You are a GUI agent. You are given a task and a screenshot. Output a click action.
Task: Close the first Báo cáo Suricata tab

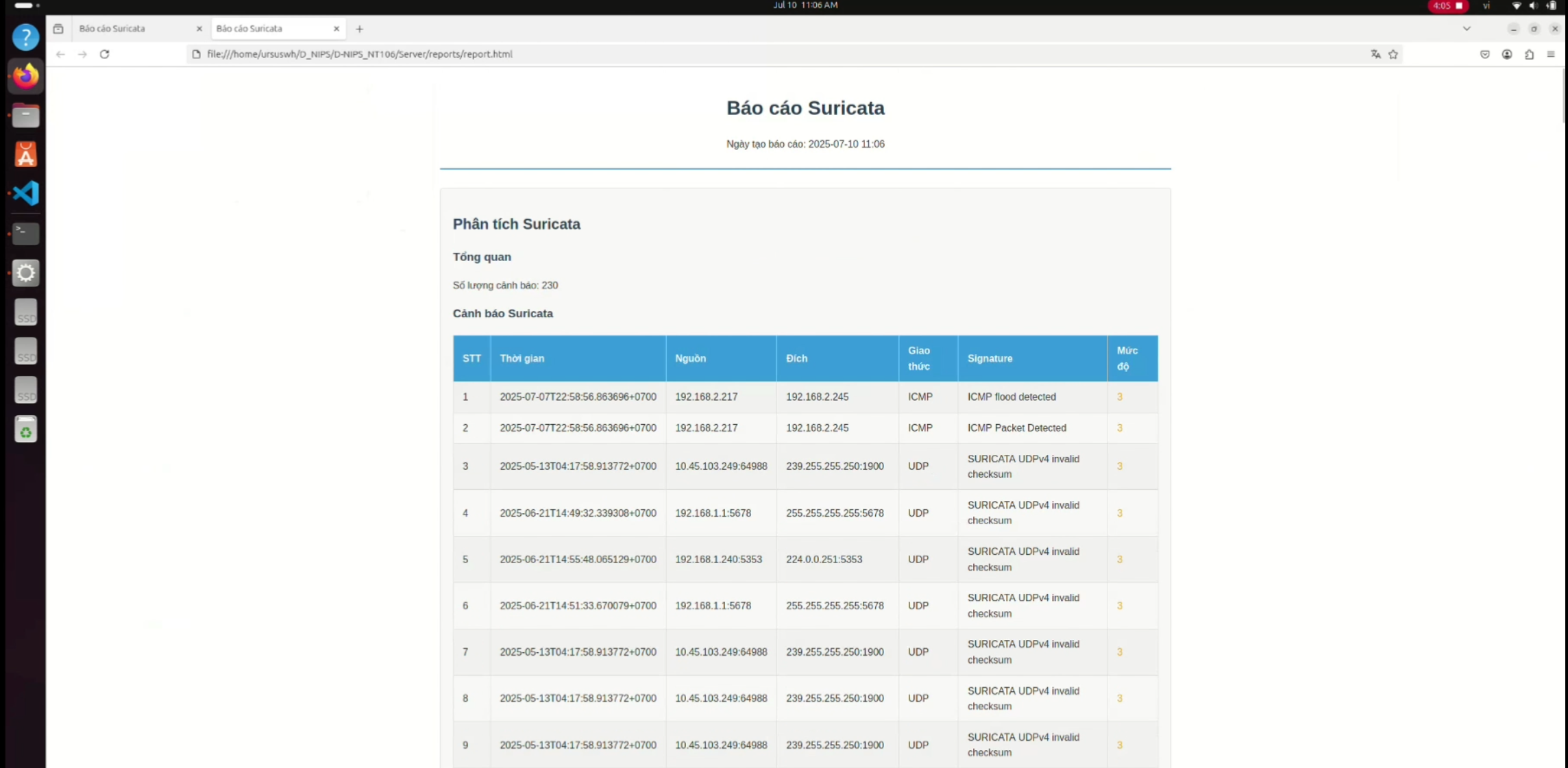click(199, 29)
